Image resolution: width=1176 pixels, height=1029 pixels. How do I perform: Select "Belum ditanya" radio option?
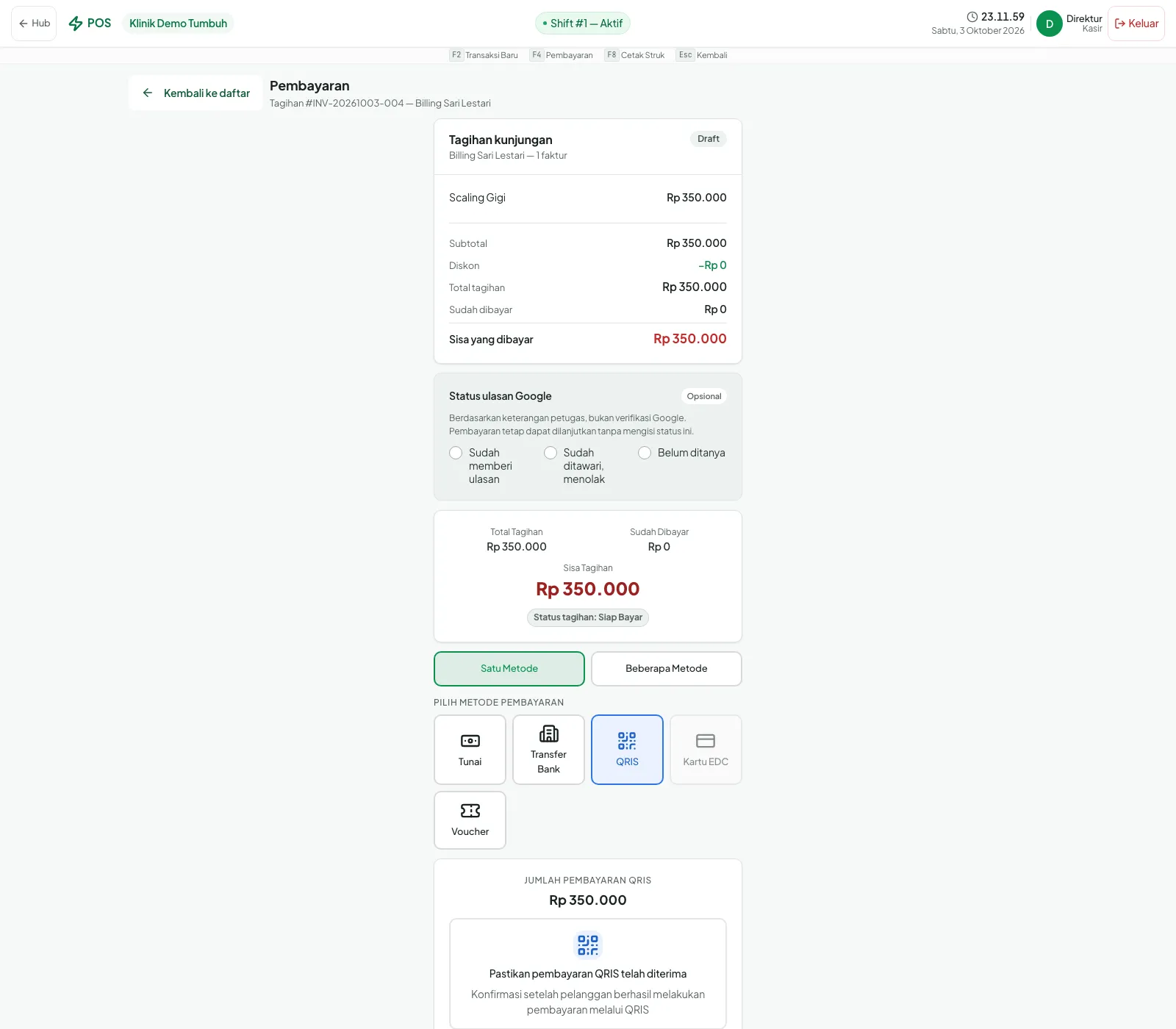[645, 453]
